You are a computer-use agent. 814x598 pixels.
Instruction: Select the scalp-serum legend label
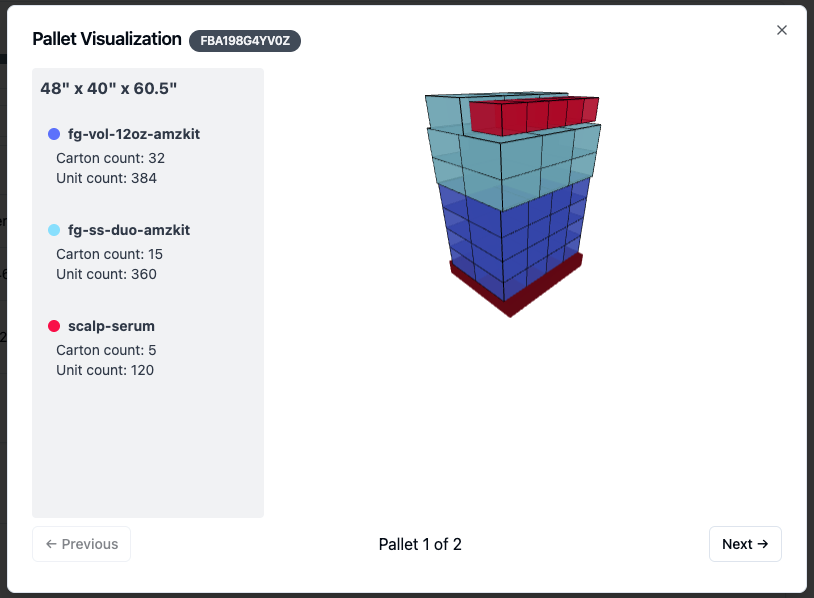[111, 326]
